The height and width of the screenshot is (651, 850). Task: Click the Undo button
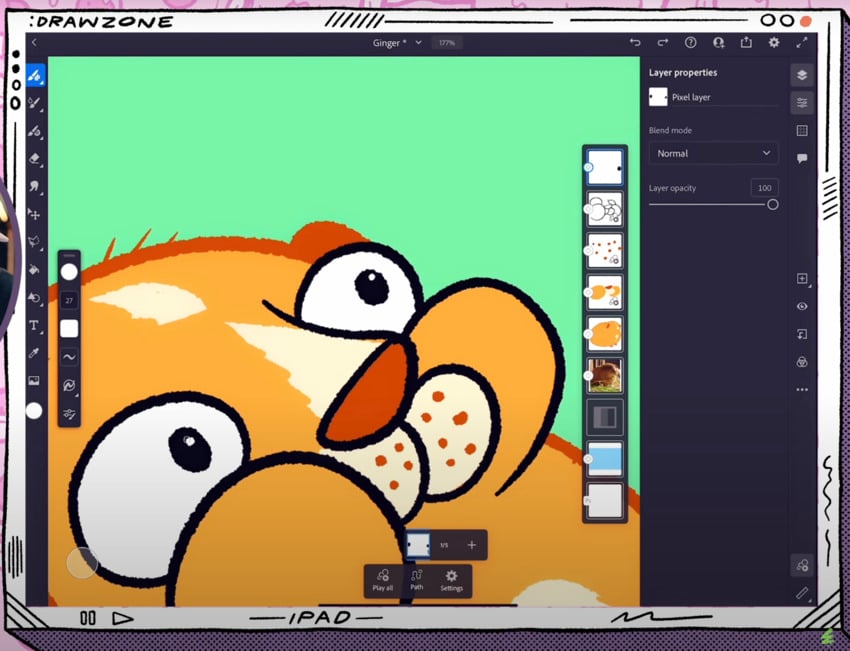pos(637,42)
